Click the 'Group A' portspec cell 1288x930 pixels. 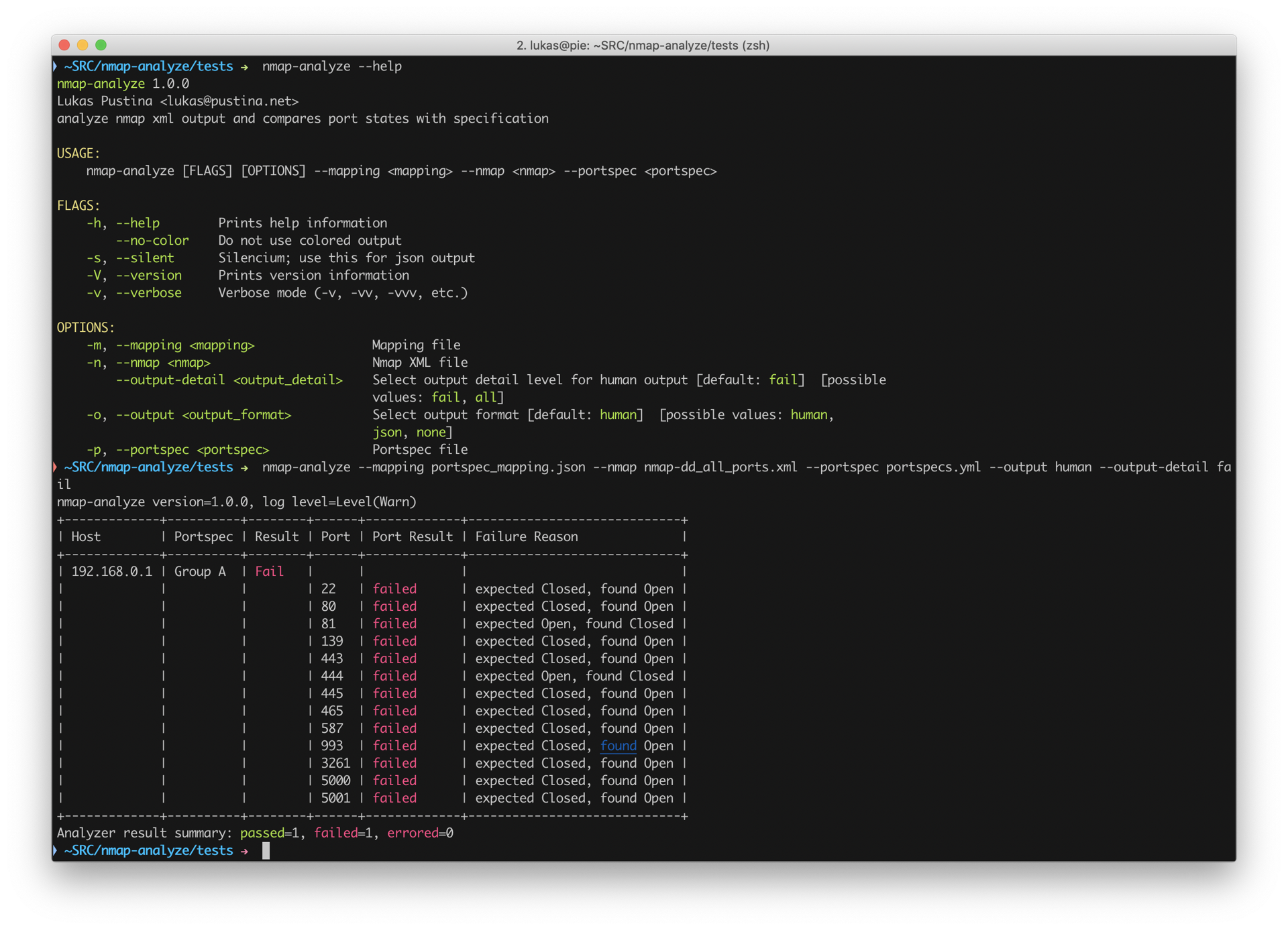(x=200, y=571)
